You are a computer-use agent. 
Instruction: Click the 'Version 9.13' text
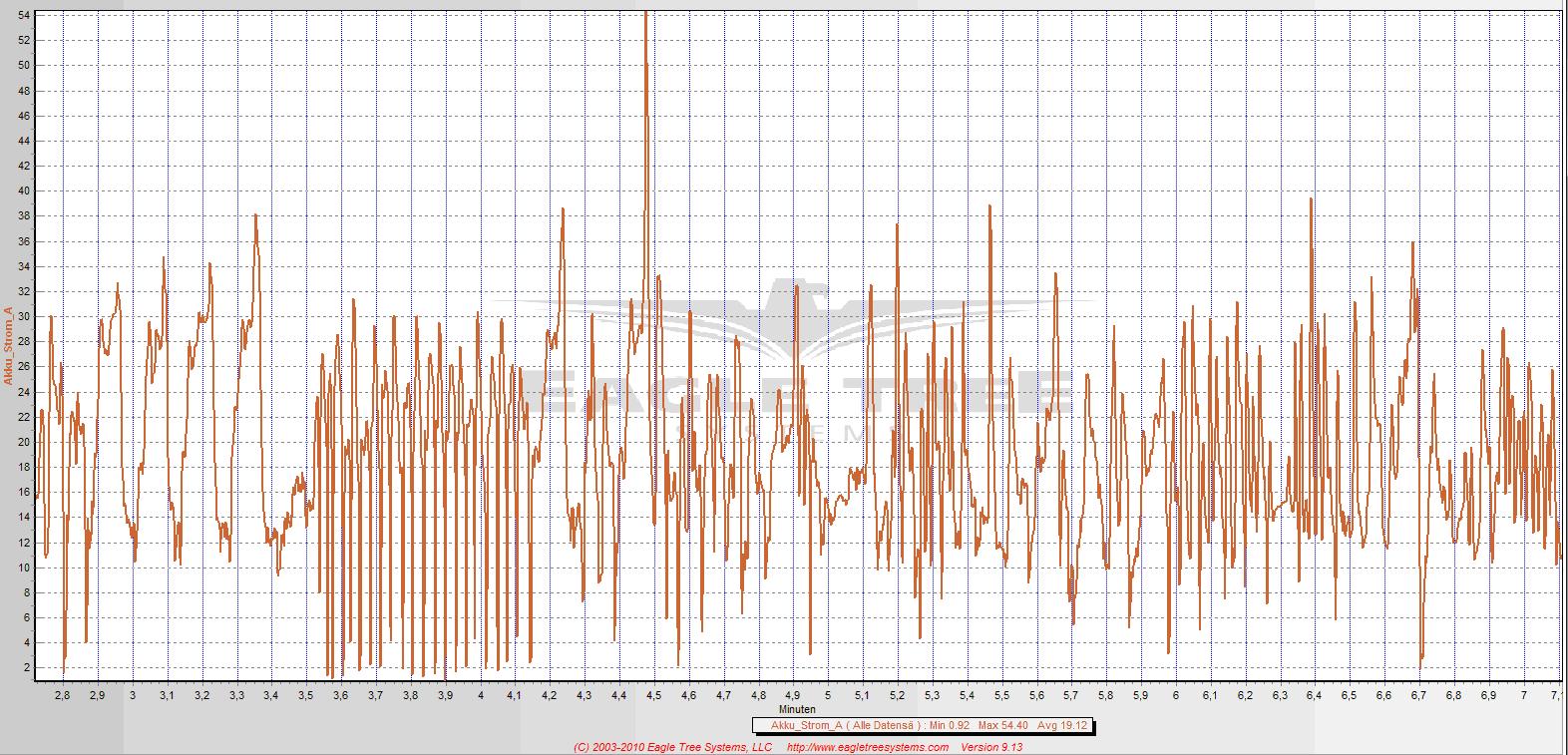click(991, 747)
